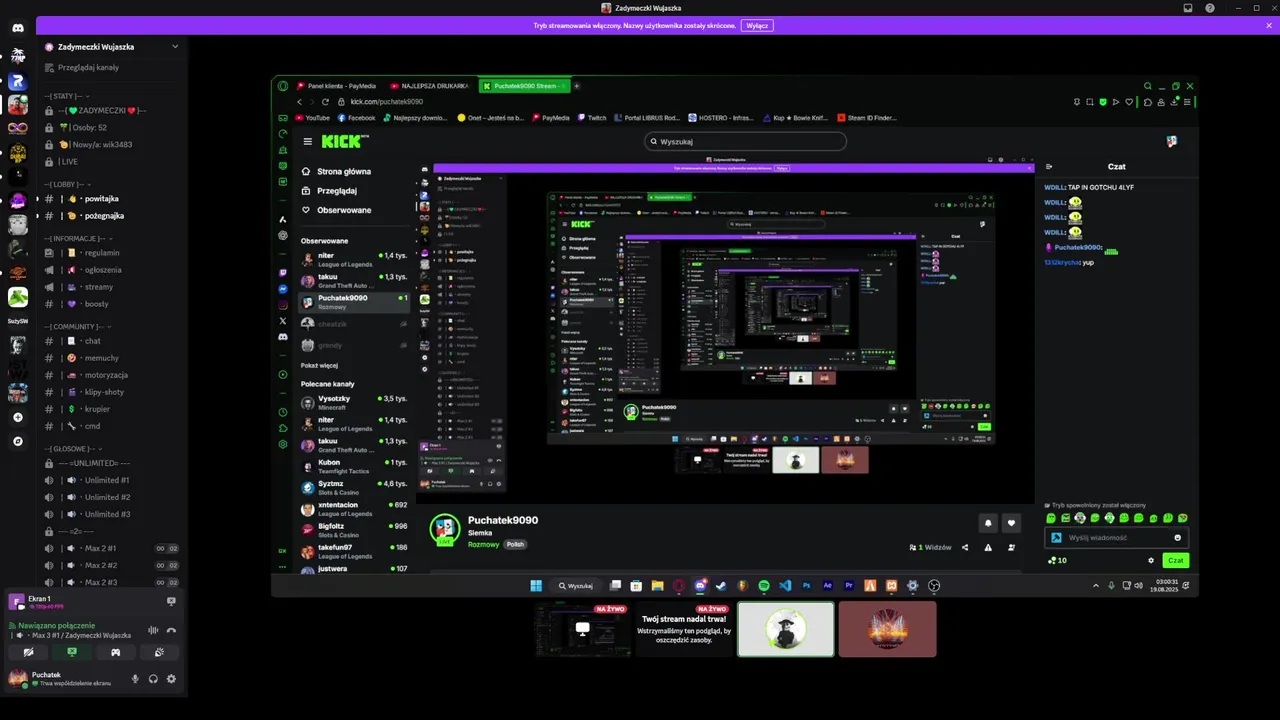
Task: Open Vysotzky in recommended channels
Action: coord(355,402)
